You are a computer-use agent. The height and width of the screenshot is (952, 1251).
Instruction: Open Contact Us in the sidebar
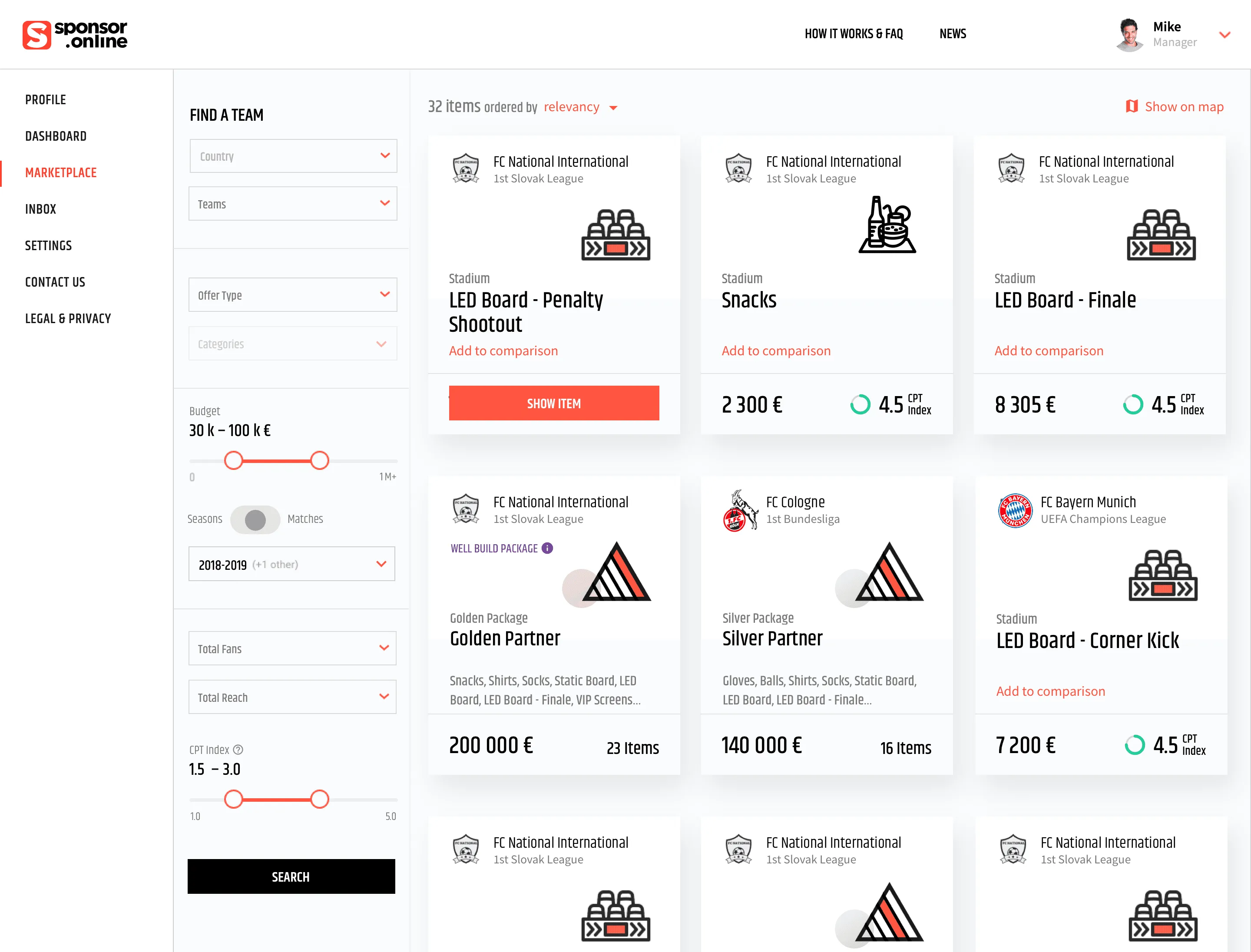[55, 282]
